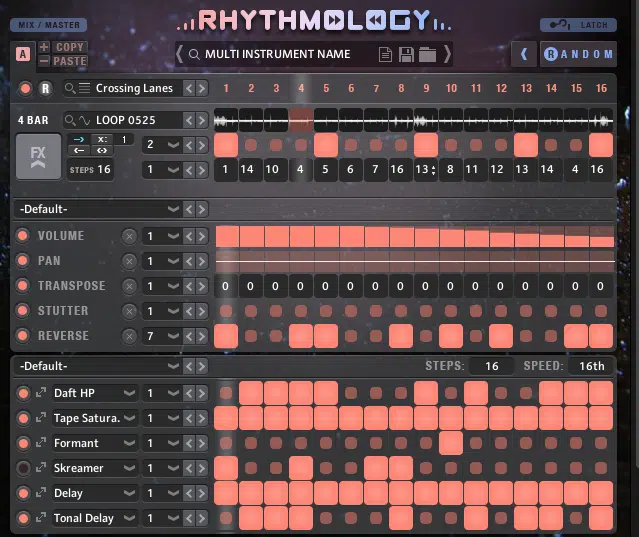Click the SPEED 16th value field
This screenshot has width=639, height=537.
[592, 366]
